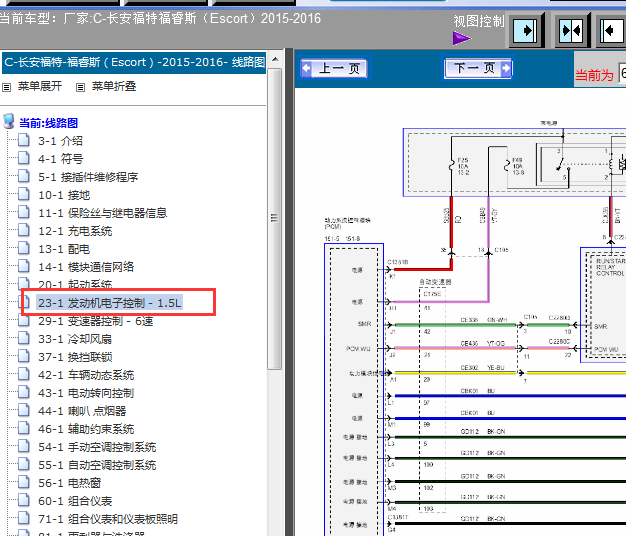This screenshot has width=626, height=536.
Task: Open 10-1 接地 entry
Action: [x=64, y=195]
